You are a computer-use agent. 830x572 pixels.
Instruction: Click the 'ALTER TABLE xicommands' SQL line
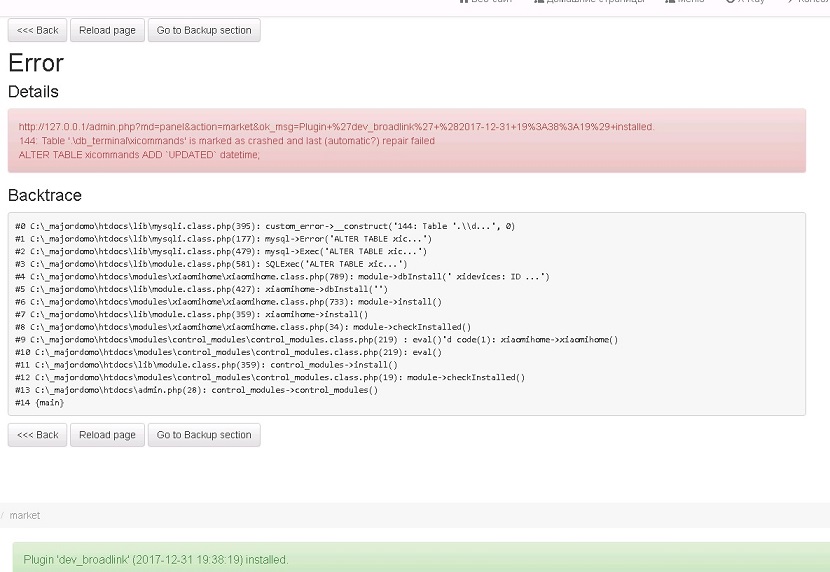(x=139, y=155)
